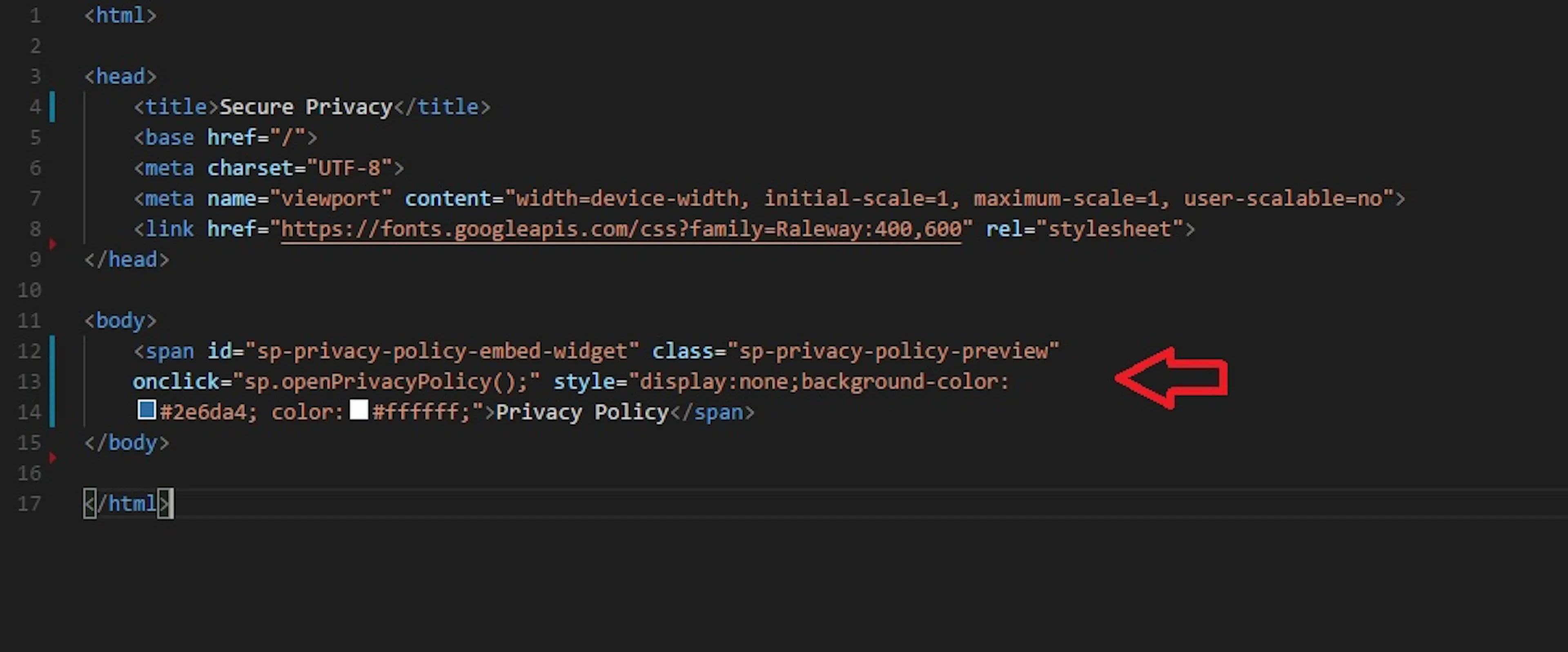Click the blue #2e6da4 color swatch
Screen dimensions: 1568x652
[x=147, y=410]
